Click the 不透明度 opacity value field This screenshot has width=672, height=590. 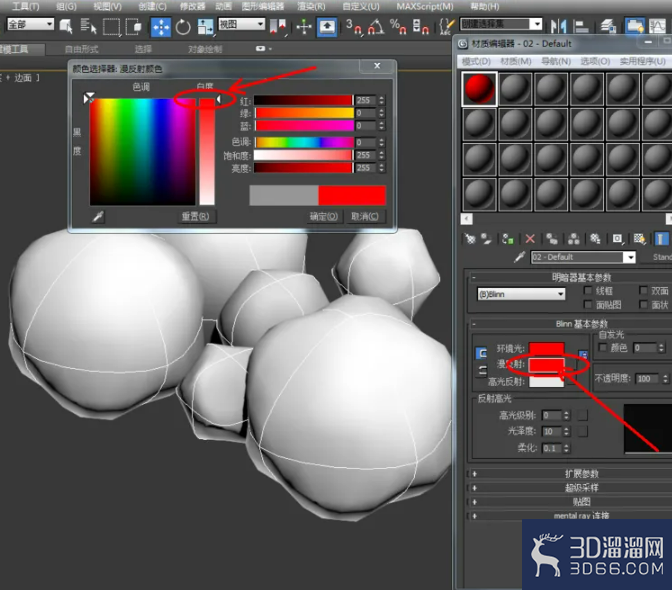(647, 379)
